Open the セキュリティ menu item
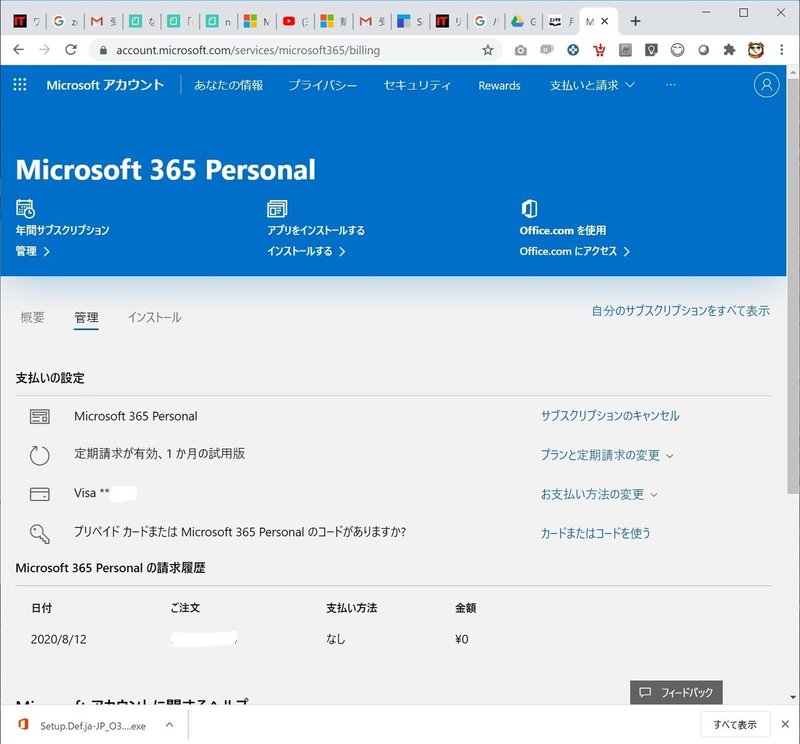This screenshot has height=744, width=800. (417, 86)
